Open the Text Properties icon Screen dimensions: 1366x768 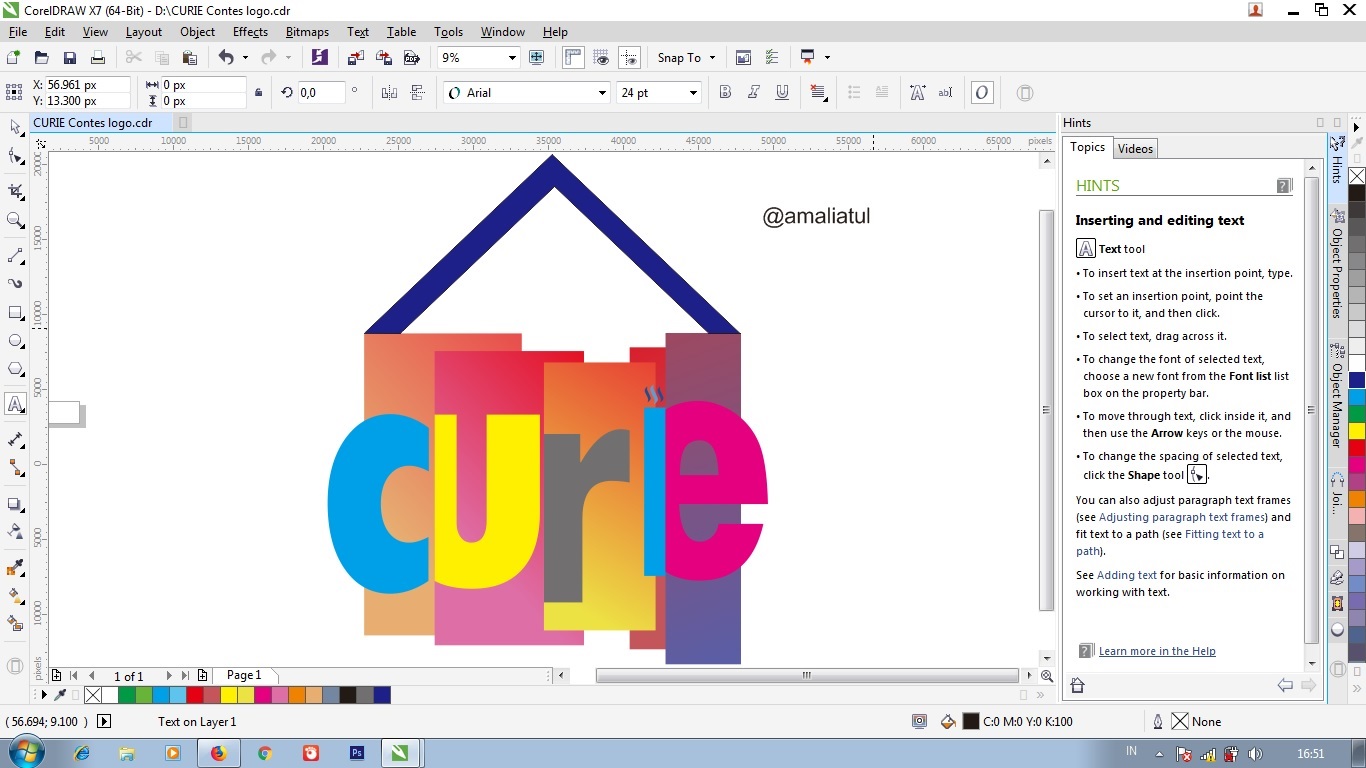point(917,93)
